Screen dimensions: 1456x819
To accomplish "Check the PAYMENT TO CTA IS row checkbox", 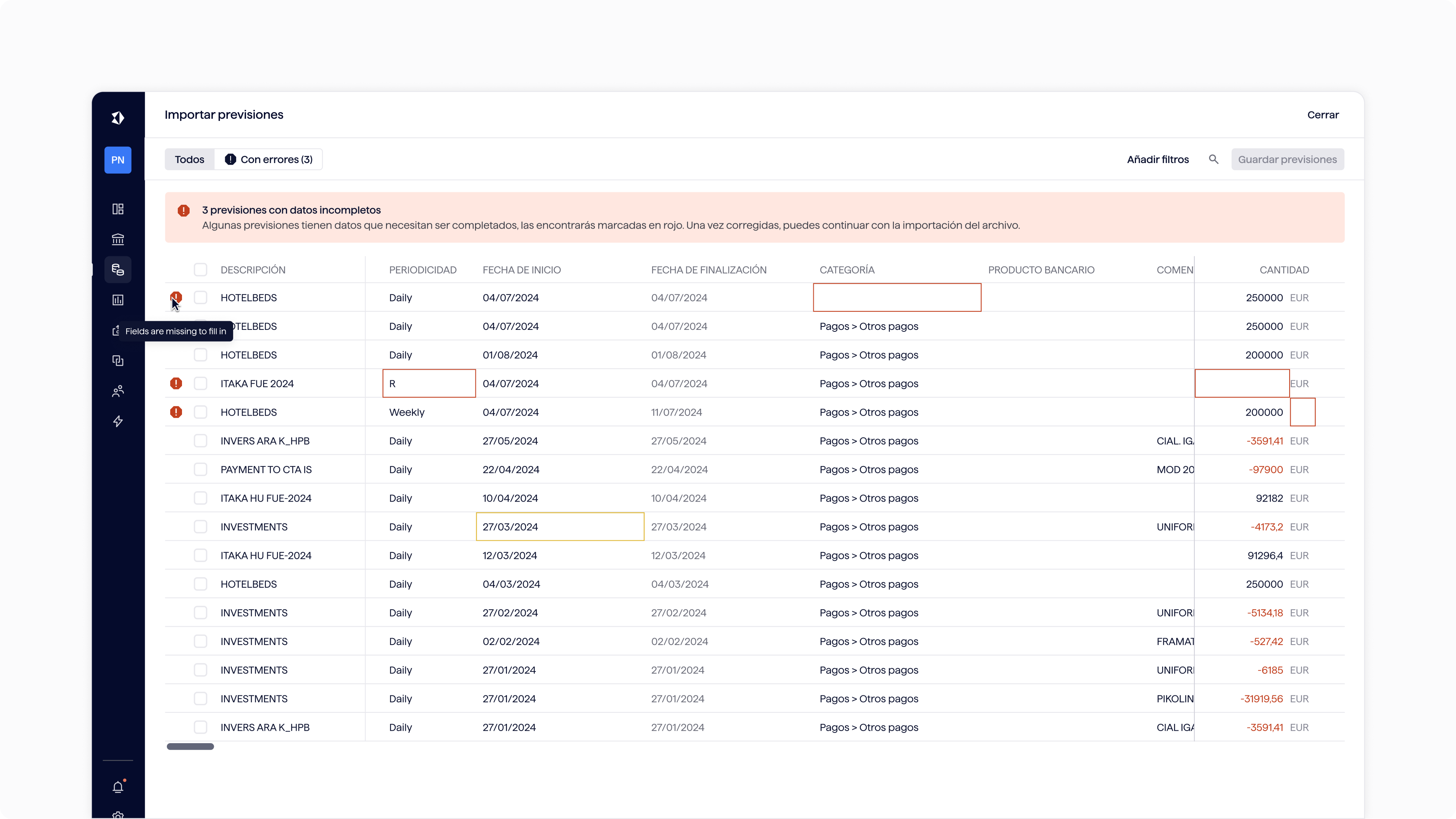I will click(201, 470).
